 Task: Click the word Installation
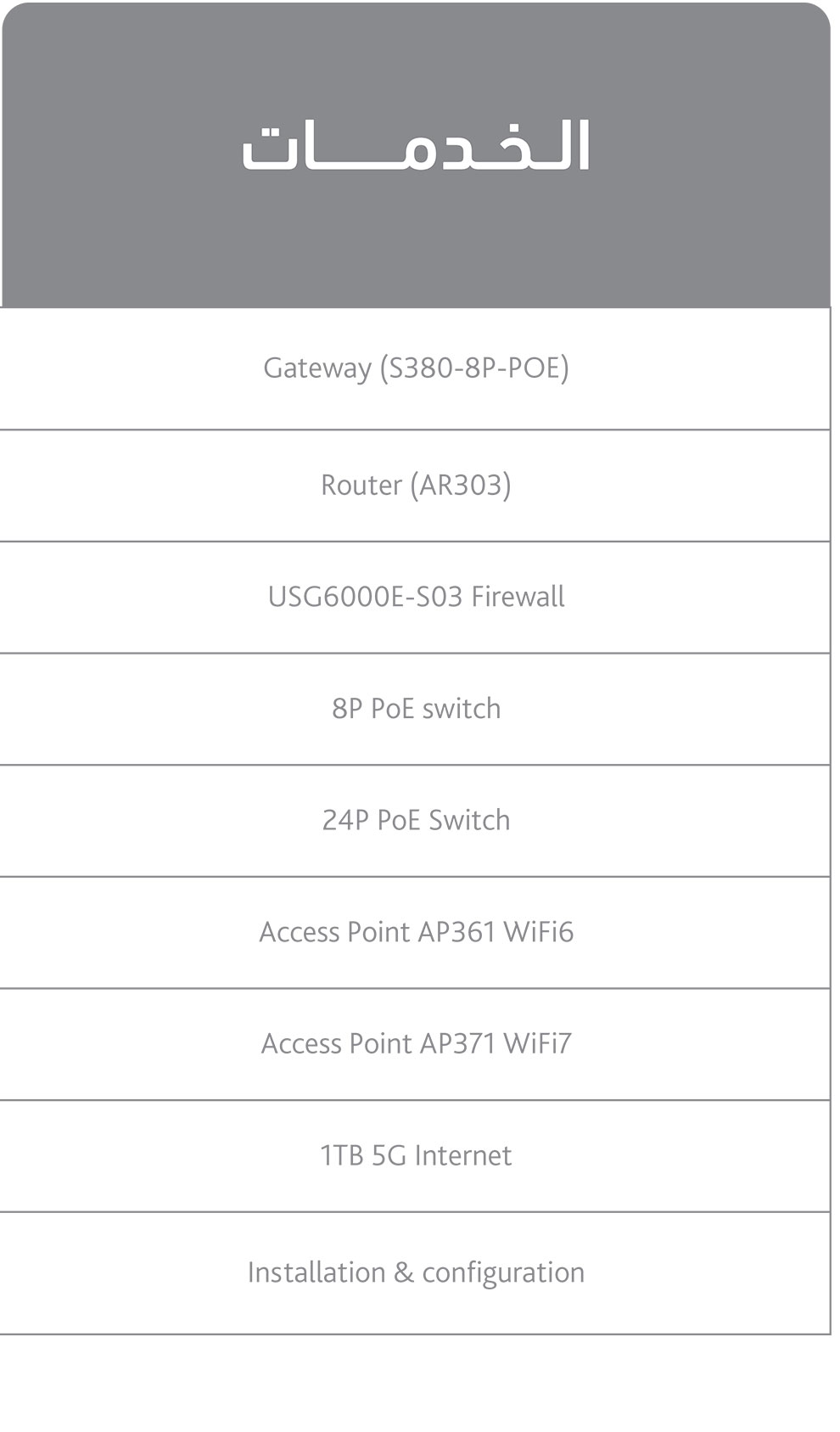pyautogui.click(x=316, y=1273)
